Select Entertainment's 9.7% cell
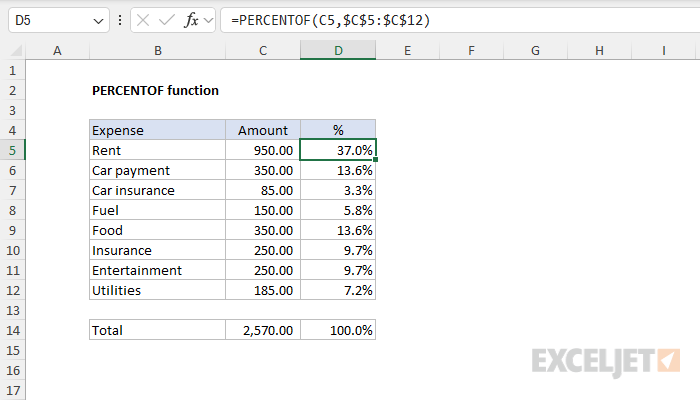The height and width of the screenshot is (400, 700). [x=338, y=270]
